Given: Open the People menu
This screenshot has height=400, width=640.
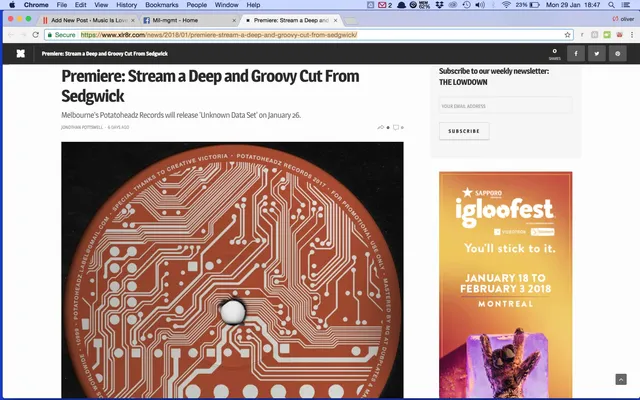Looking at the screenshot, I should tap(197, 5).
